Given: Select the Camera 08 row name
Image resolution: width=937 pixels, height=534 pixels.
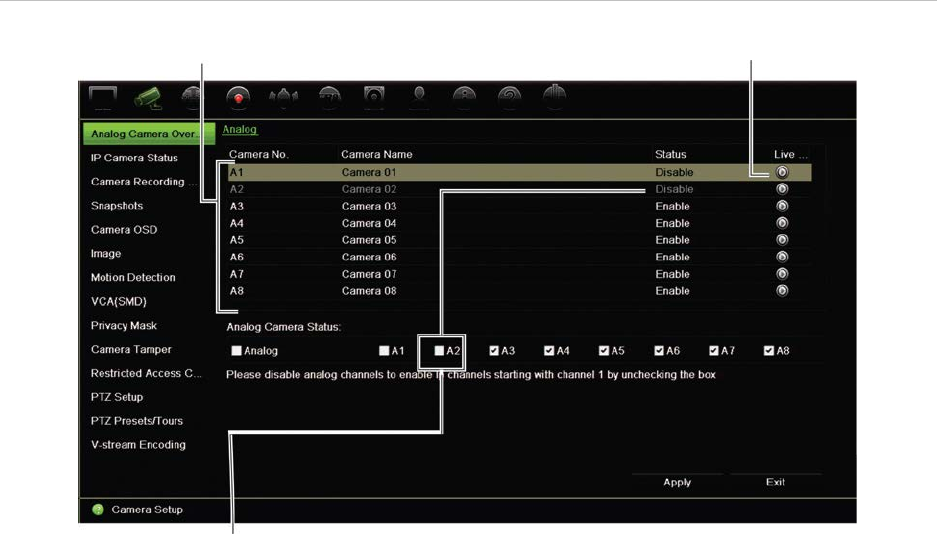Looking at the screenshot, I should 369,291.
